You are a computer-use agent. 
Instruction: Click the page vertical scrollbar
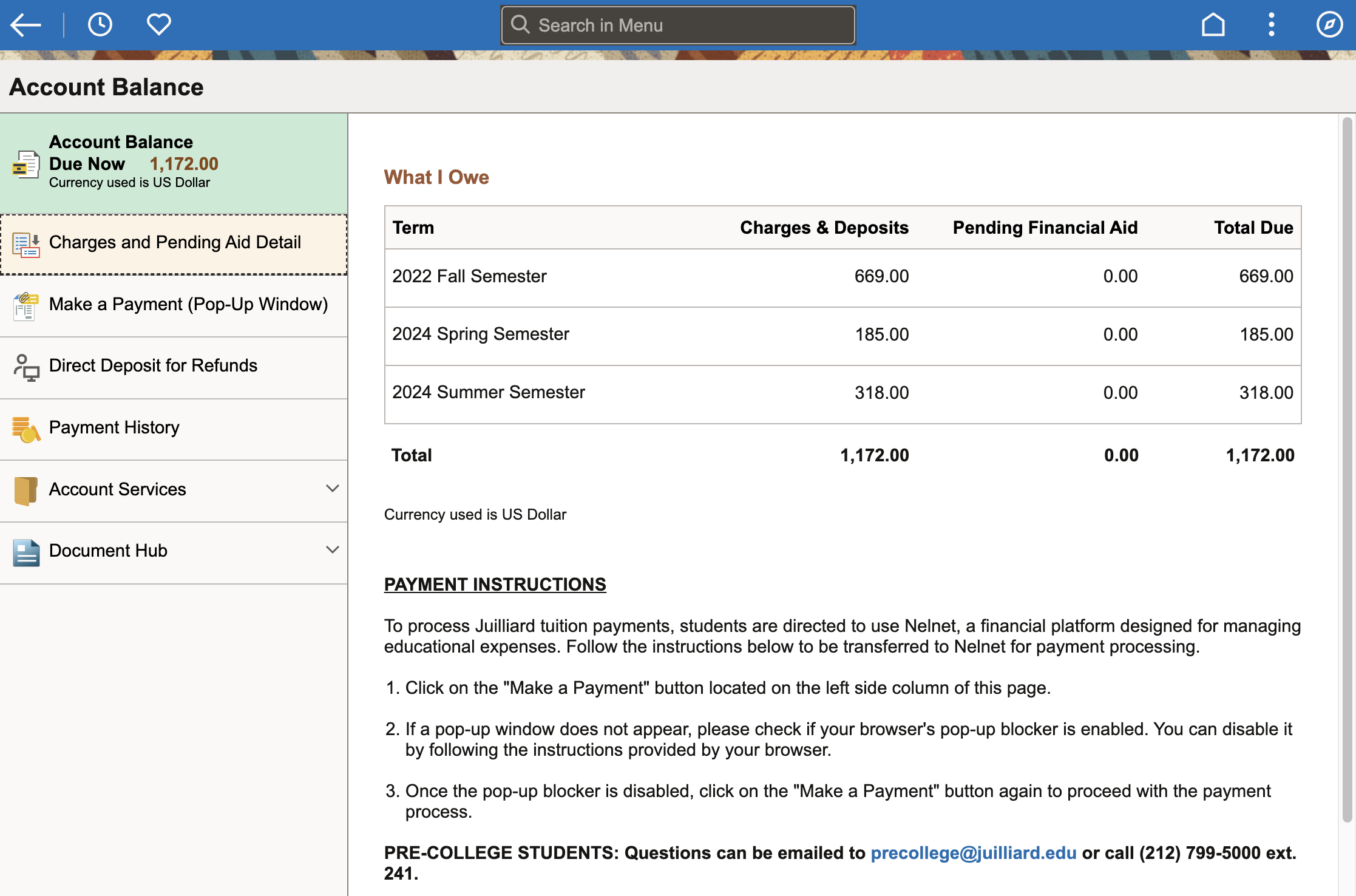point(1347,470)
